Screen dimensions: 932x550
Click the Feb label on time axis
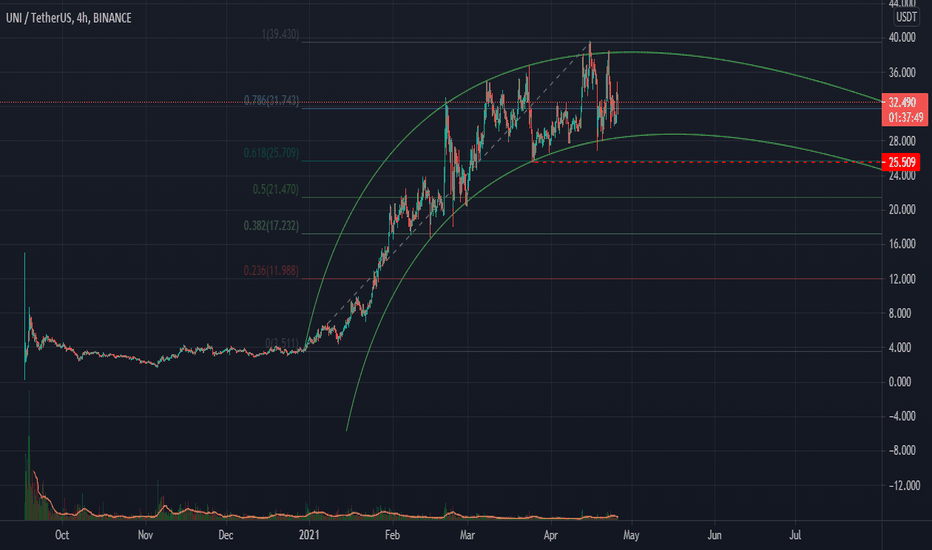pyautogui.click(x=392, y=535)
